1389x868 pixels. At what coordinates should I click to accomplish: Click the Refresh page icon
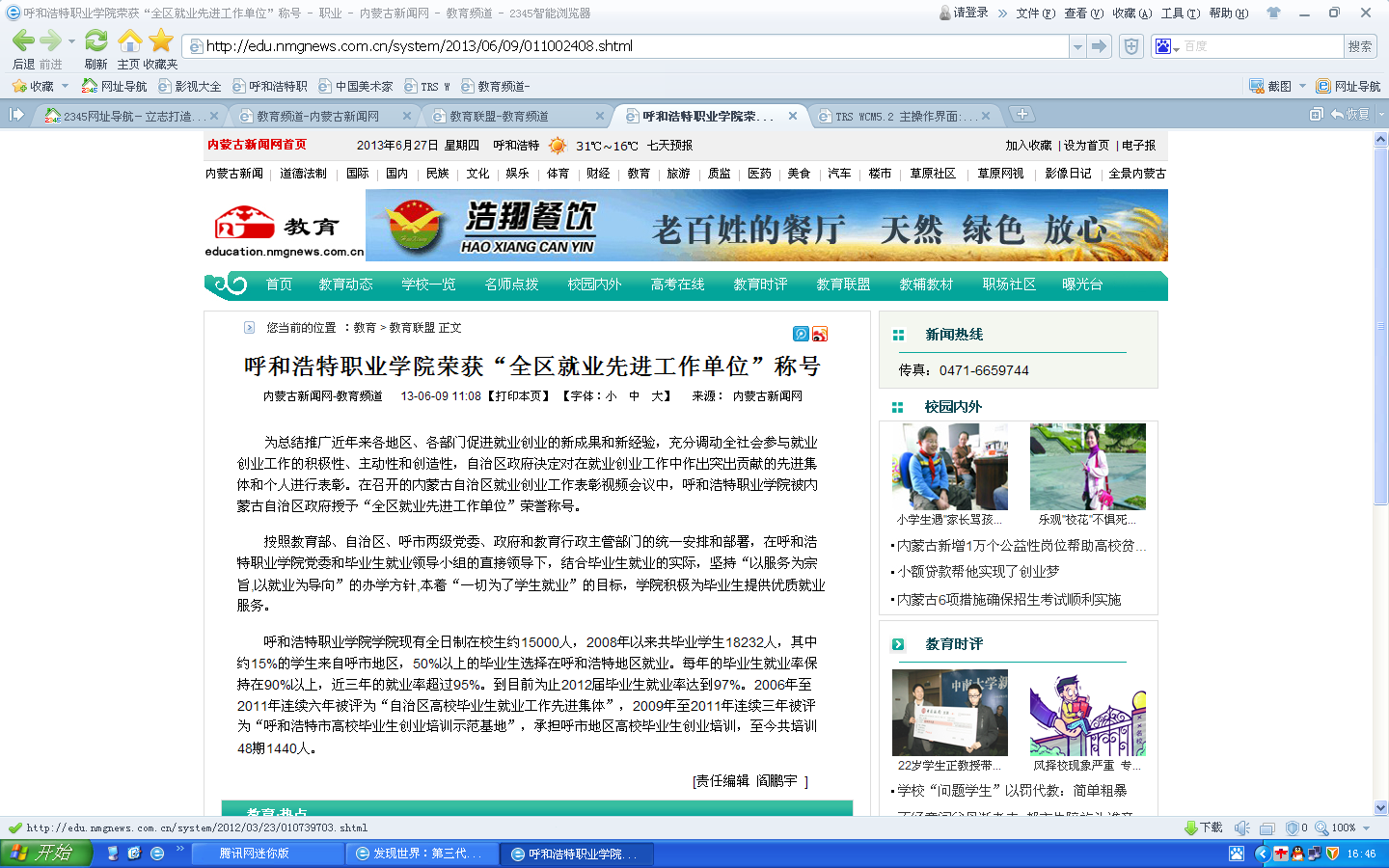click(95, 41)
